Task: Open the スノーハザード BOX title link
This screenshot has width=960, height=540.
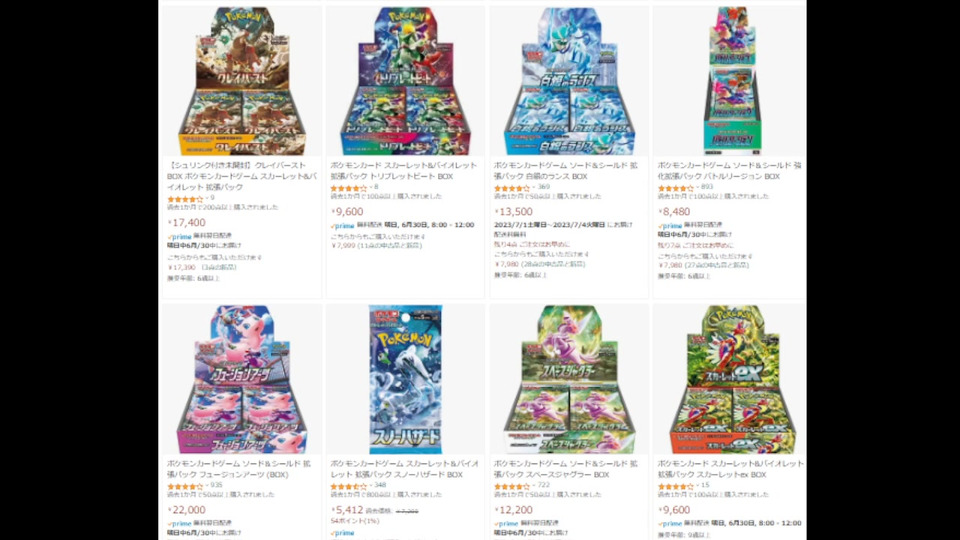Action: click(402, 469)
